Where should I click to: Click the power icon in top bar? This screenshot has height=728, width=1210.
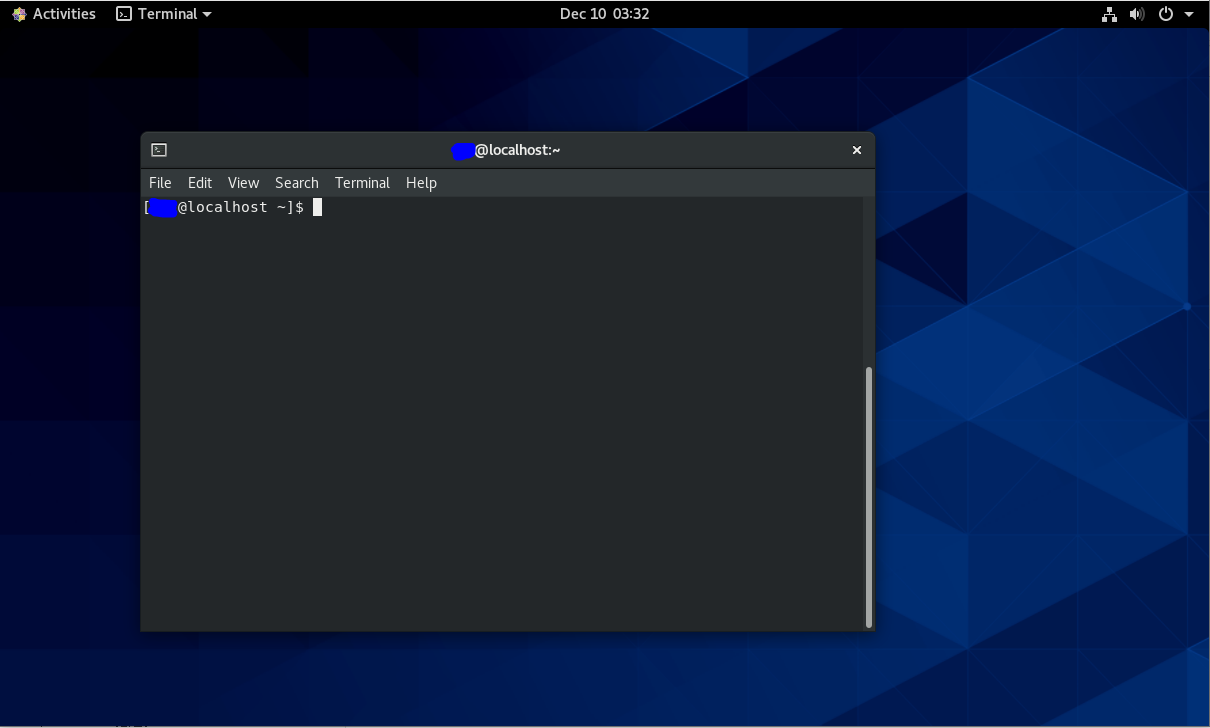pos(1165,14)
